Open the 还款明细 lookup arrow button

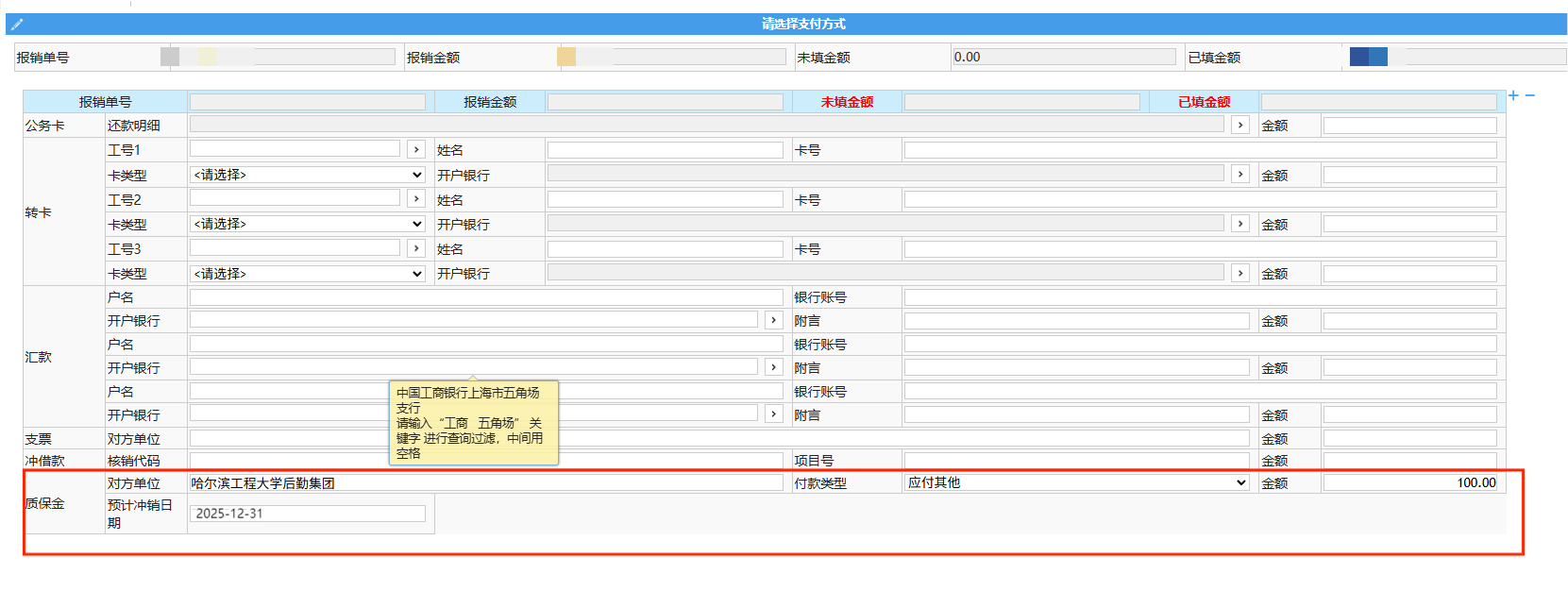pos(1240,126)
